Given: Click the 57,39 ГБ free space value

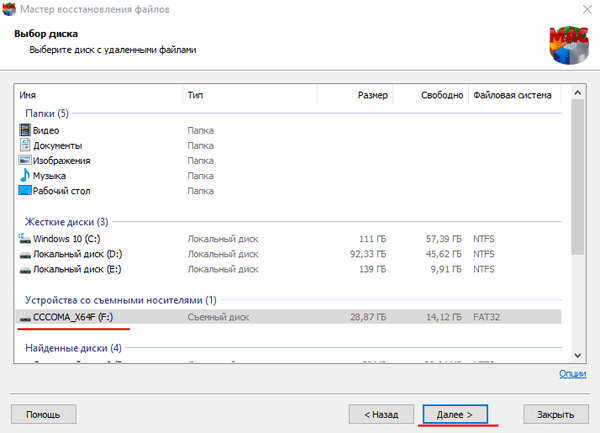Looking at the screenshot, I should tap(443, 239).
